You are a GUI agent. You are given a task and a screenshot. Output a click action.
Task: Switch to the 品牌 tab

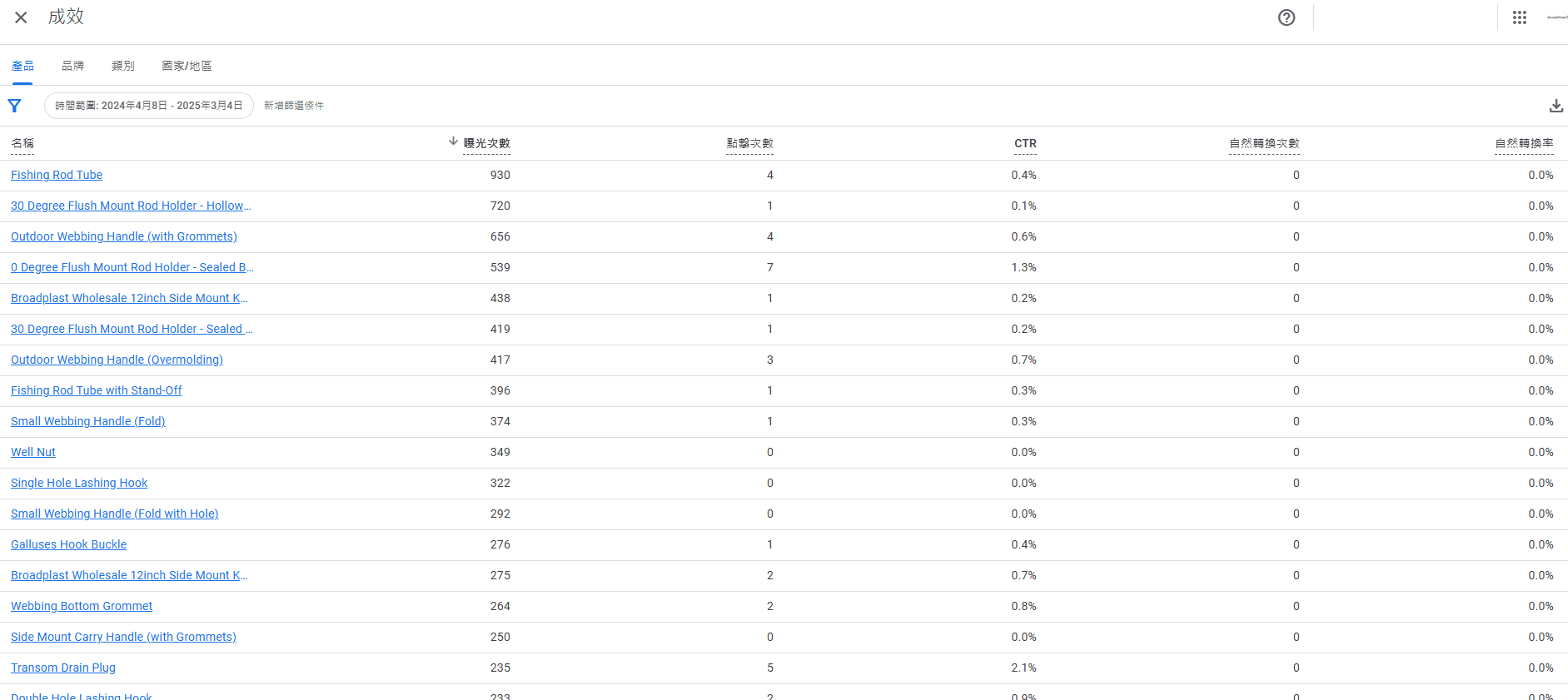click(73, 66)
